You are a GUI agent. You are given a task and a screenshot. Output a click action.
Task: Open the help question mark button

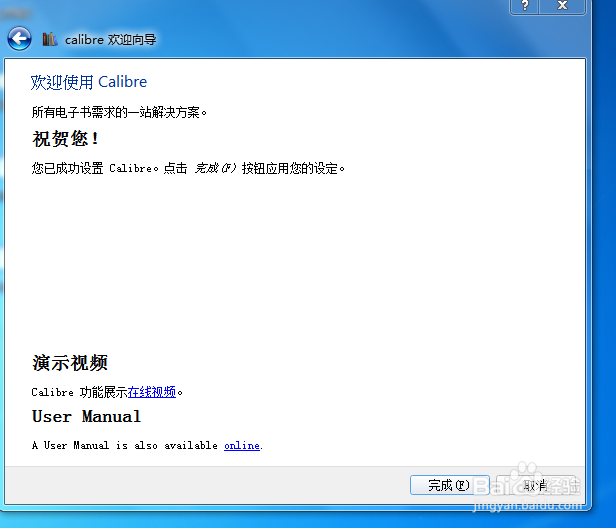525,6
